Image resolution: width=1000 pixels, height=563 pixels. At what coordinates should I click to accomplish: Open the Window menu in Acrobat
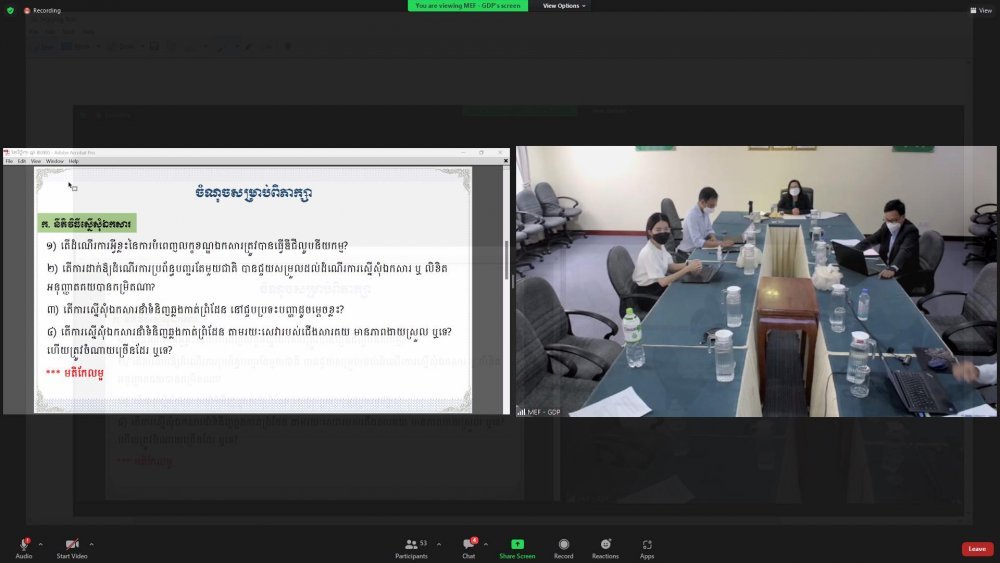click(54, 161)
